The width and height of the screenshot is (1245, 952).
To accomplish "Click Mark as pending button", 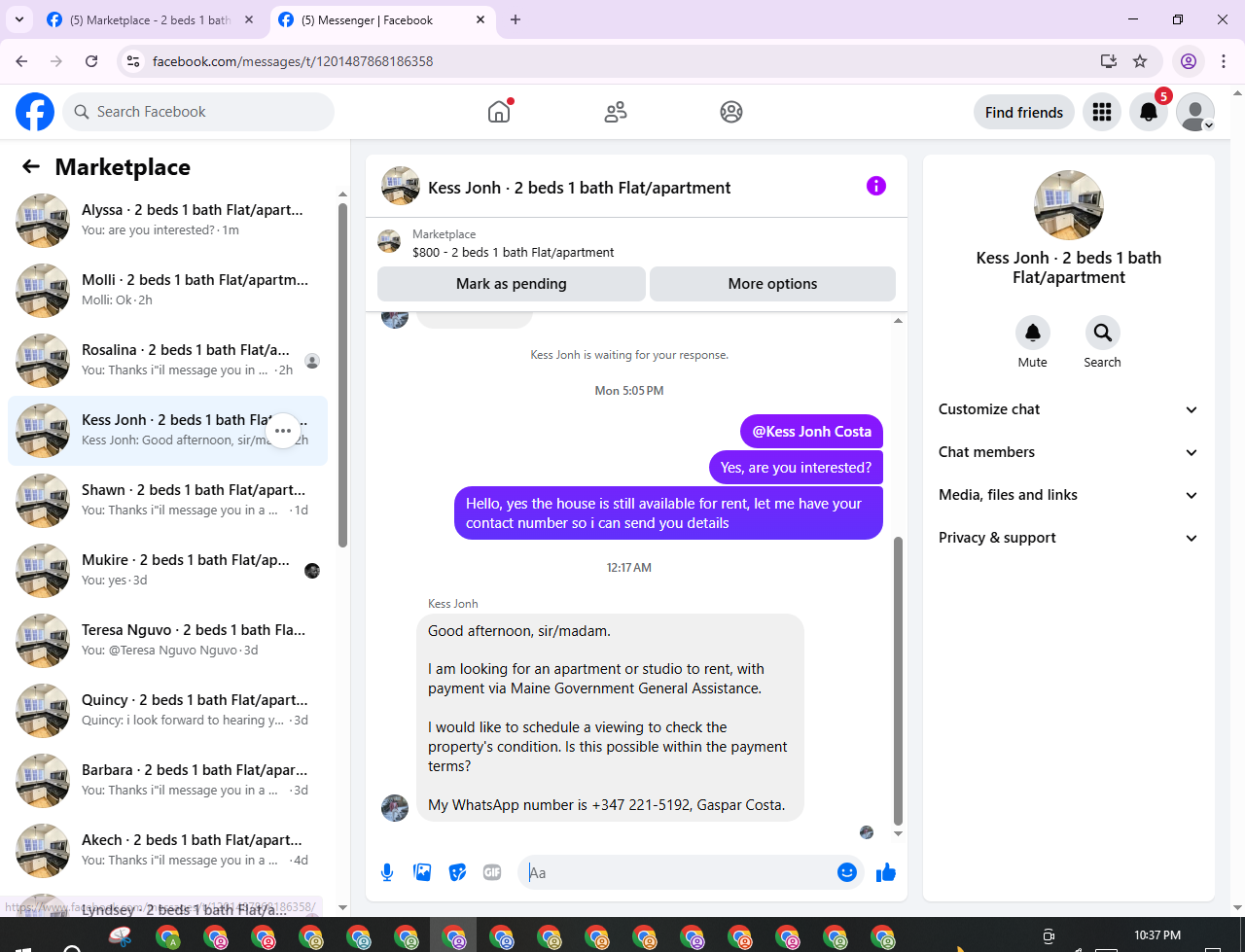I will [512, 284].
